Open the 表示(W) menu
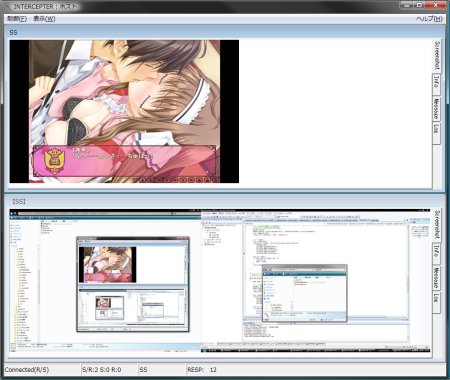The width and height of the screenshot is (450, 380). pyautogui.click(x=44, y=19)
